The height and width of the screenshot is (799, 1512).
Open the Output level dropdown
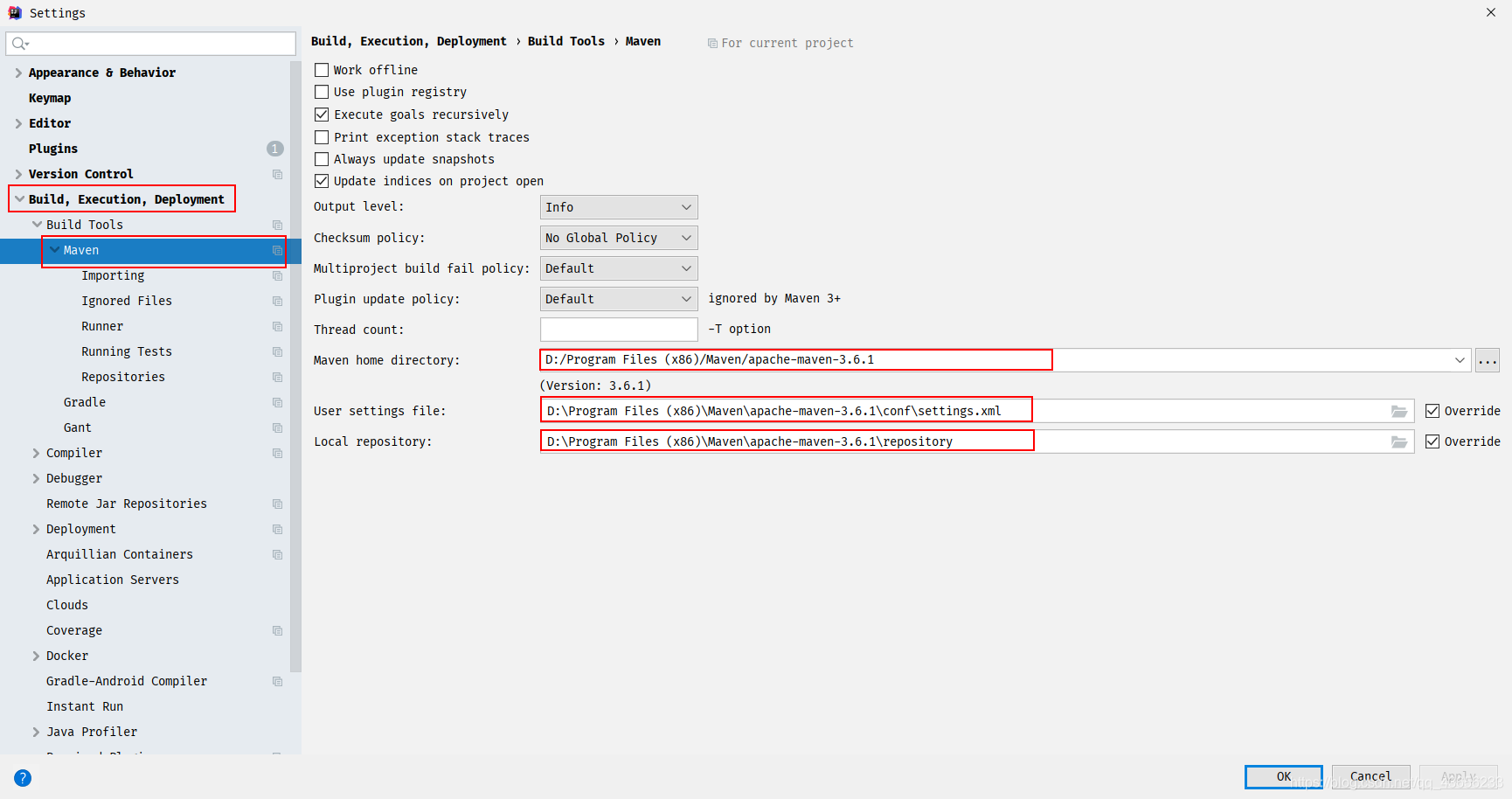click(619, 207)
